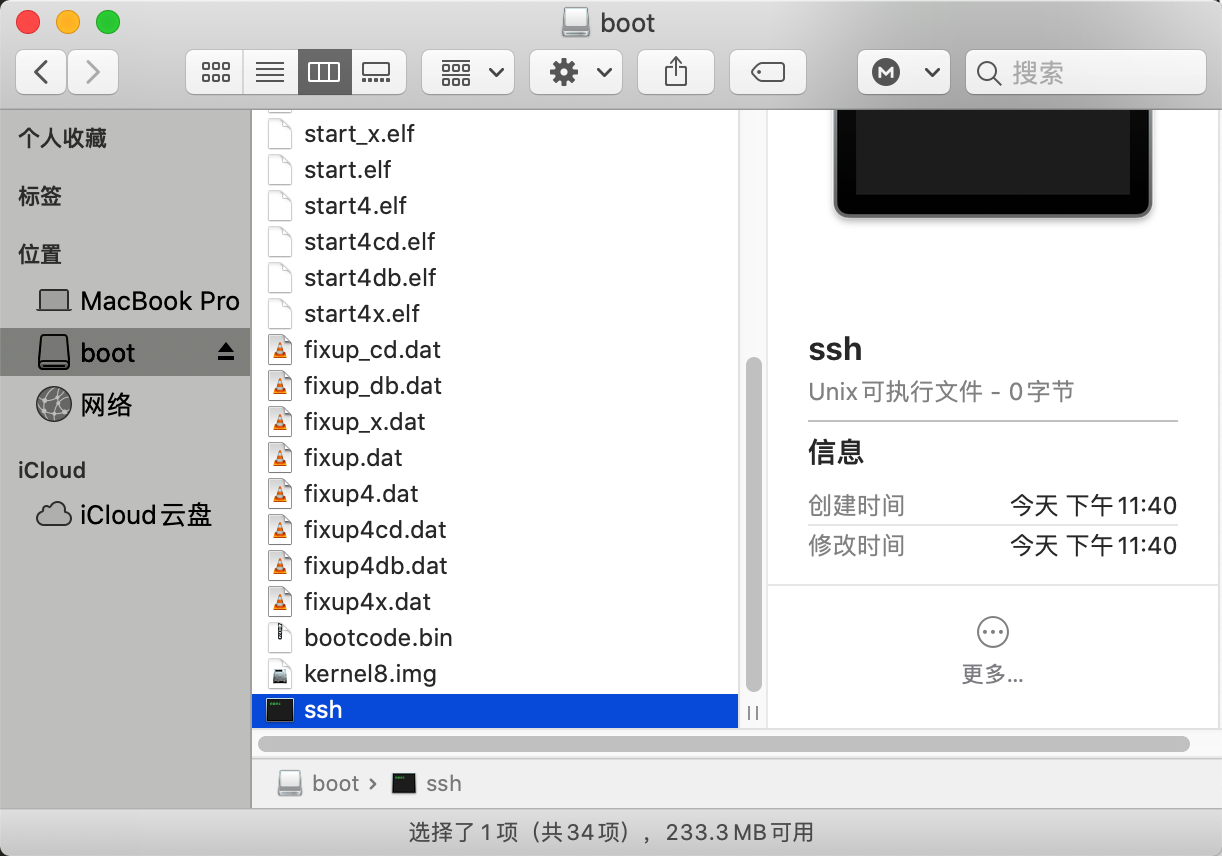Click the iCloud sidebar heading
1222x856 pixels.
[52, 470]
